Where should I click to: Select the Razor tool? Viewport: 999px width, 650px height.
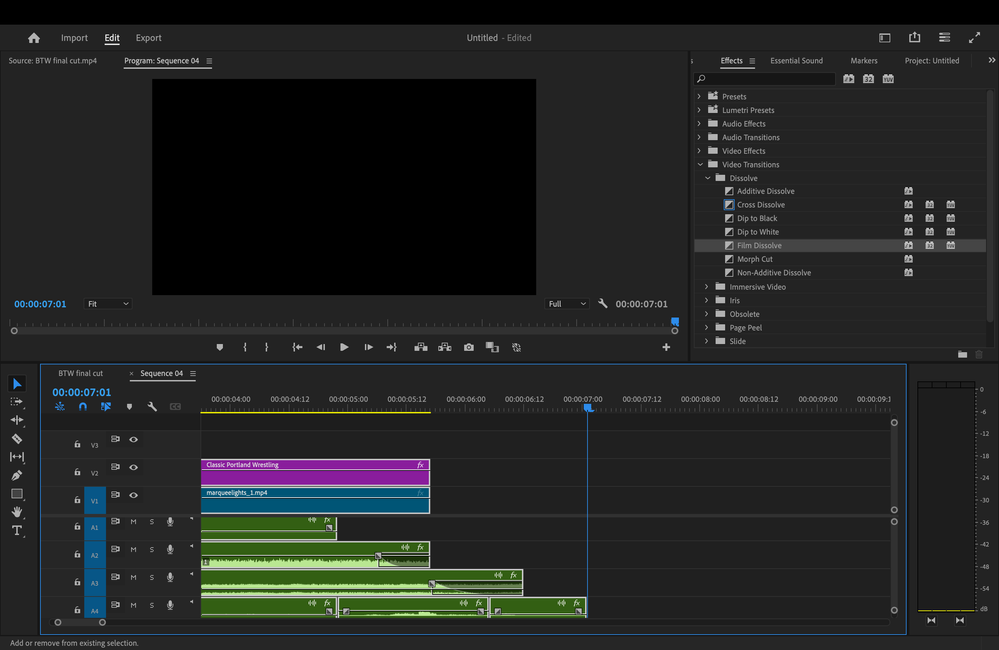[x=17, y=439]
